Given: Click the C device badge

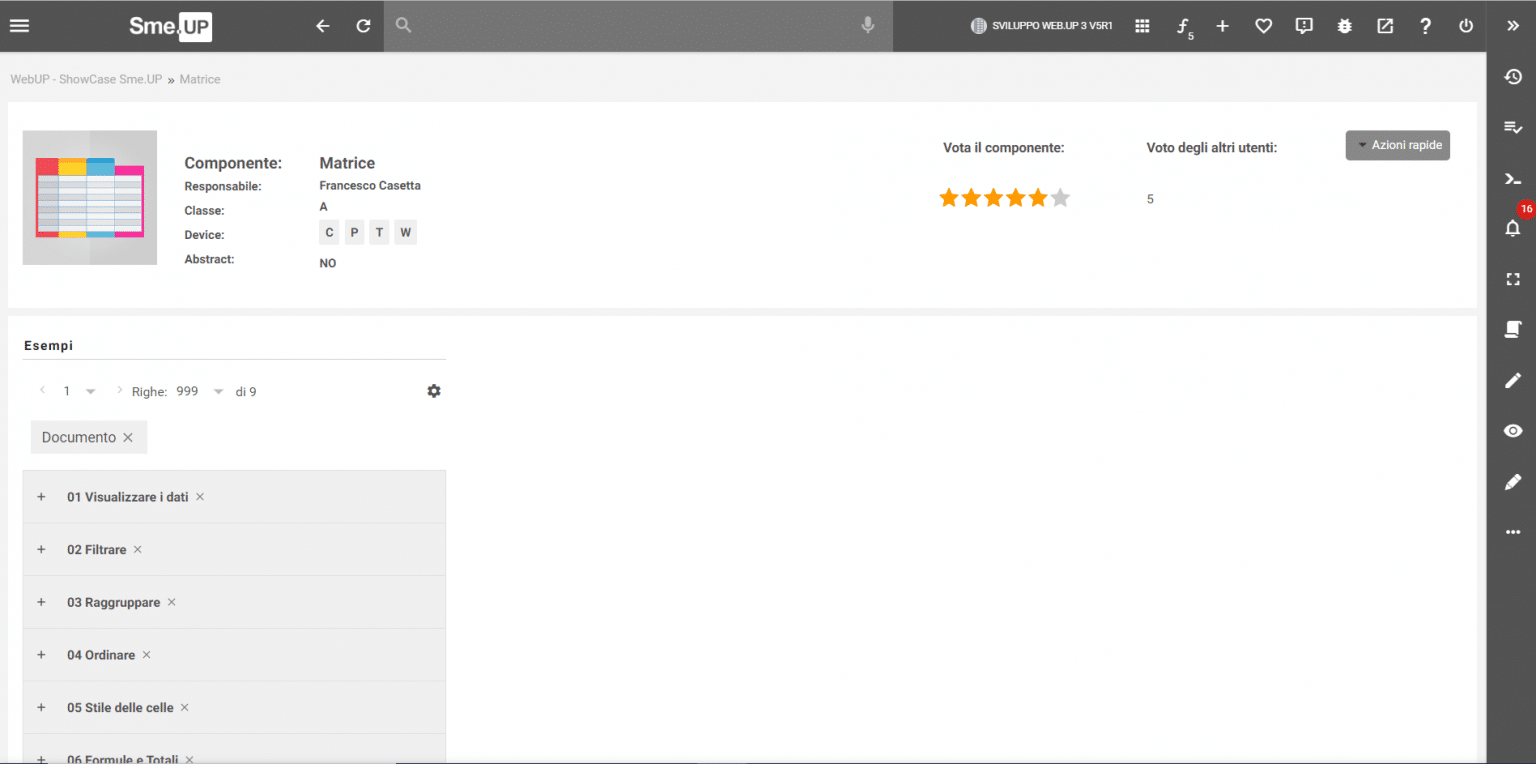Looking at the screenshot, I should tap(330, 233).
